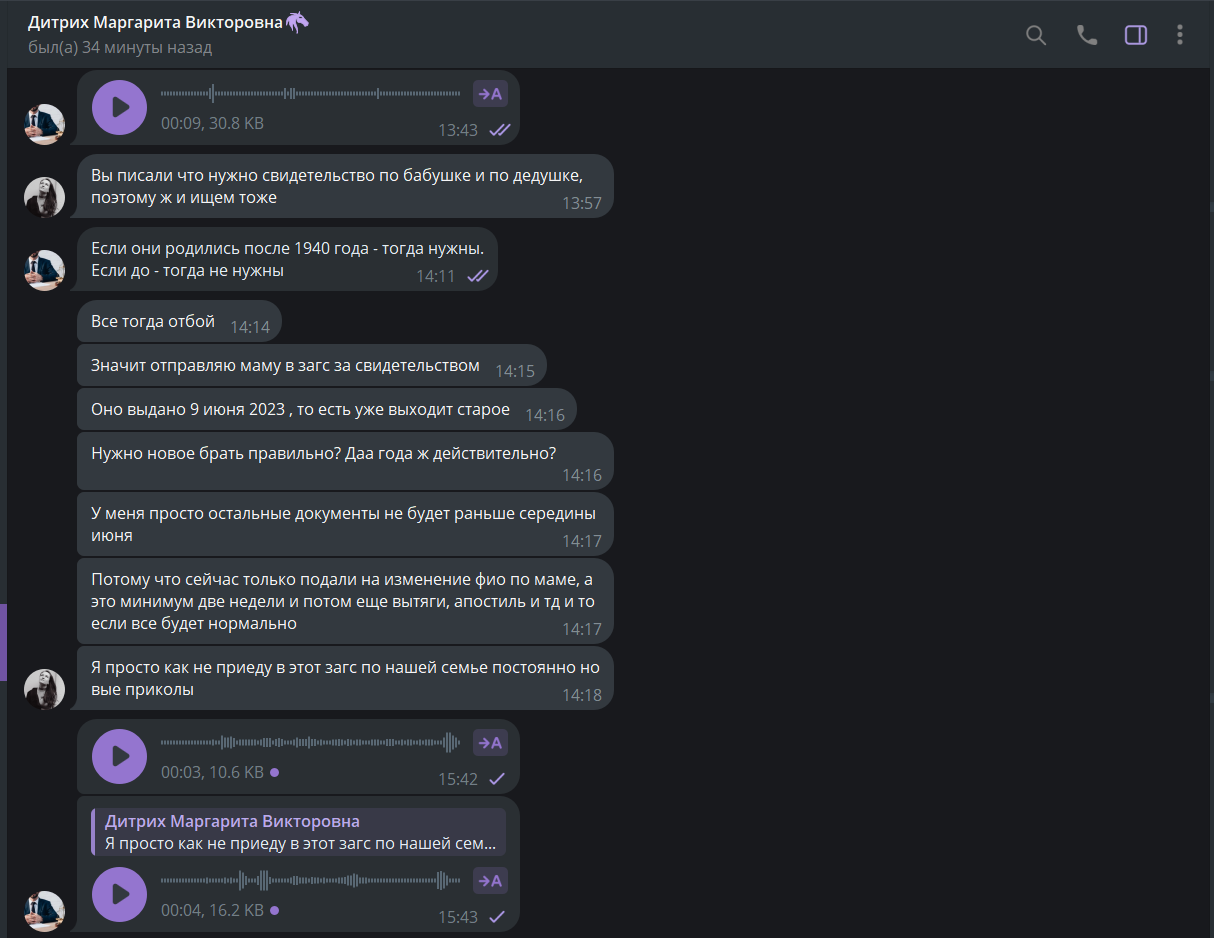
Task: Click avatar beside the 14:18 message
Action: [44, 689]
